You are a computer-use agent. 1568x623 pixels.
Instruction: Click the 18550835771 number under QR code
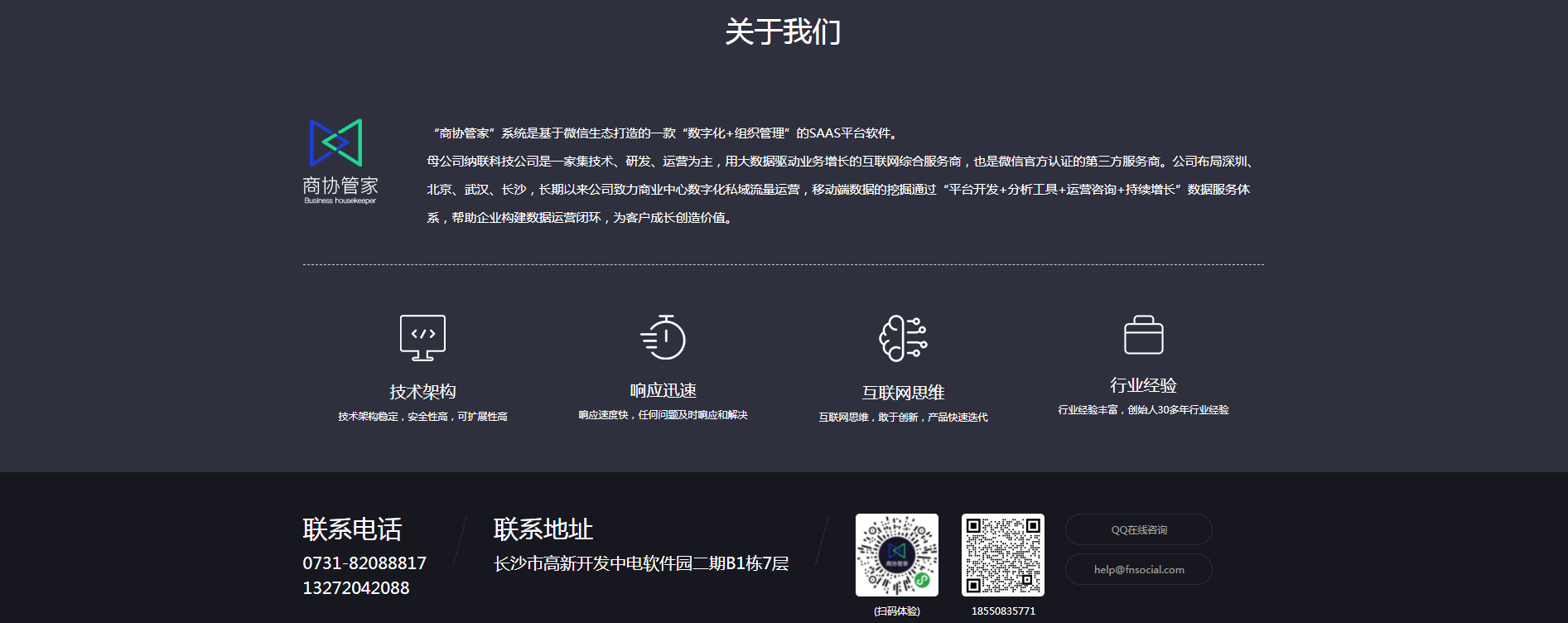coord(1003,611)
